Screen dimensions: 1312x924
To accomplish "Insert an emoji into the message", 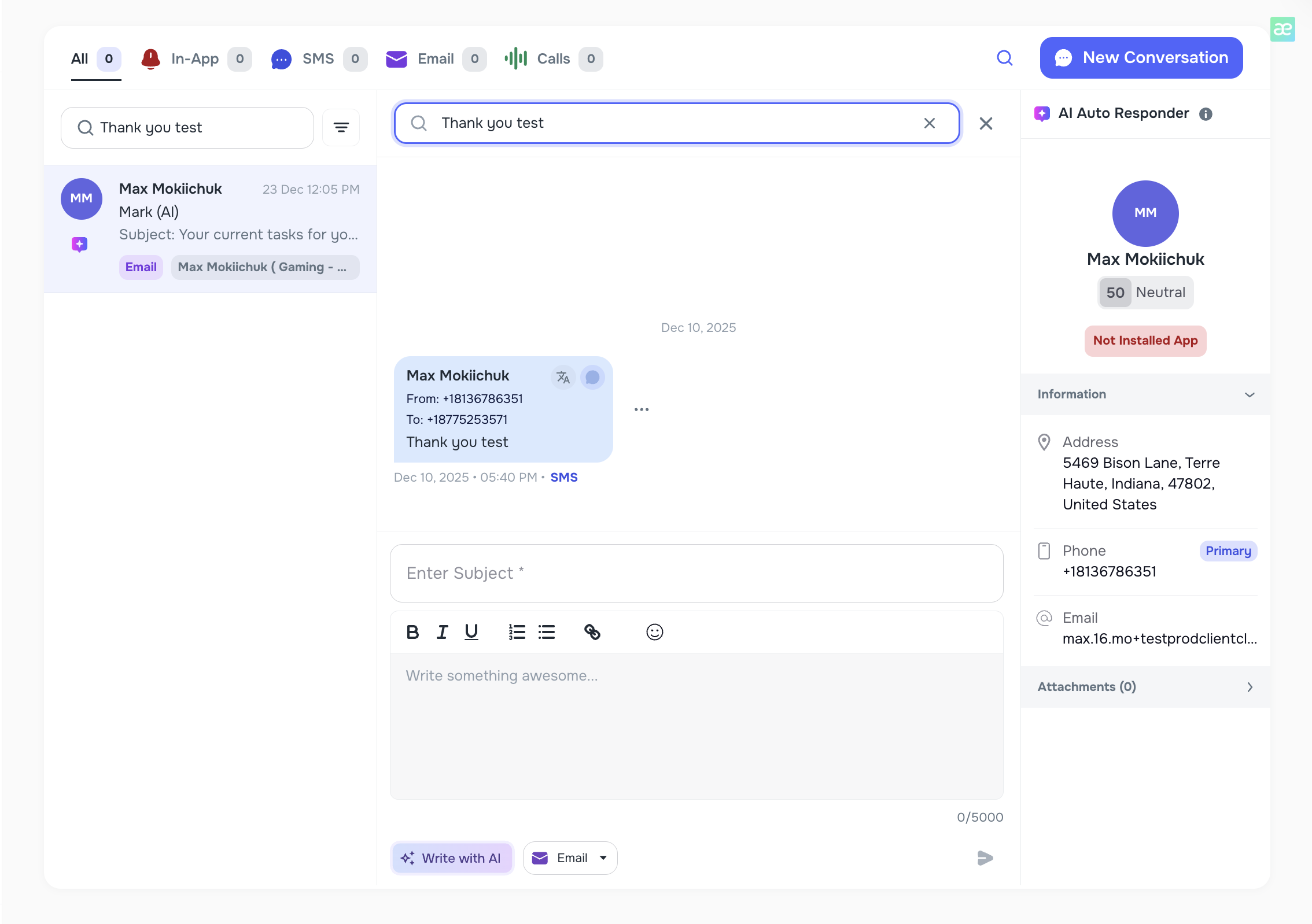I will (654, 632).
